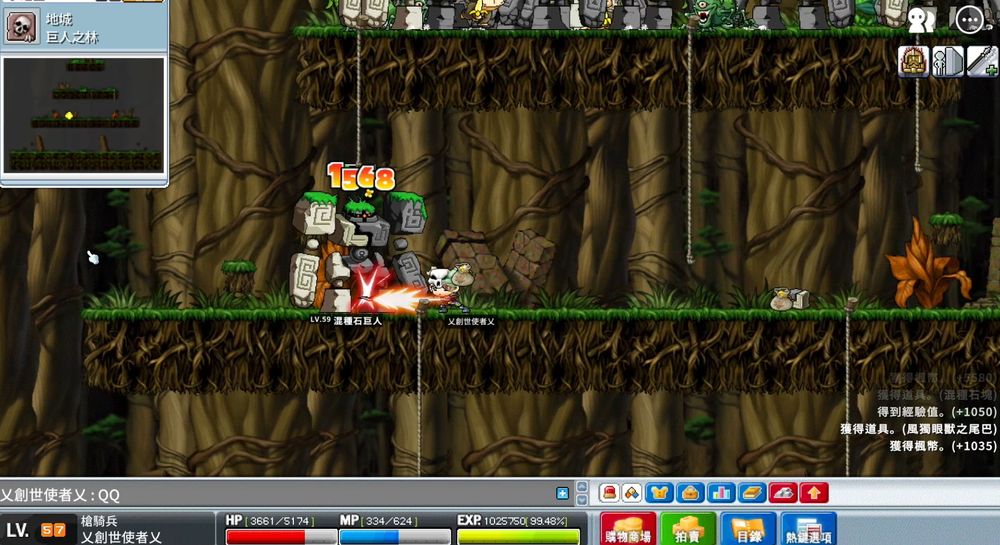Click the spear booster buff icon

click(x=982, y=62)
